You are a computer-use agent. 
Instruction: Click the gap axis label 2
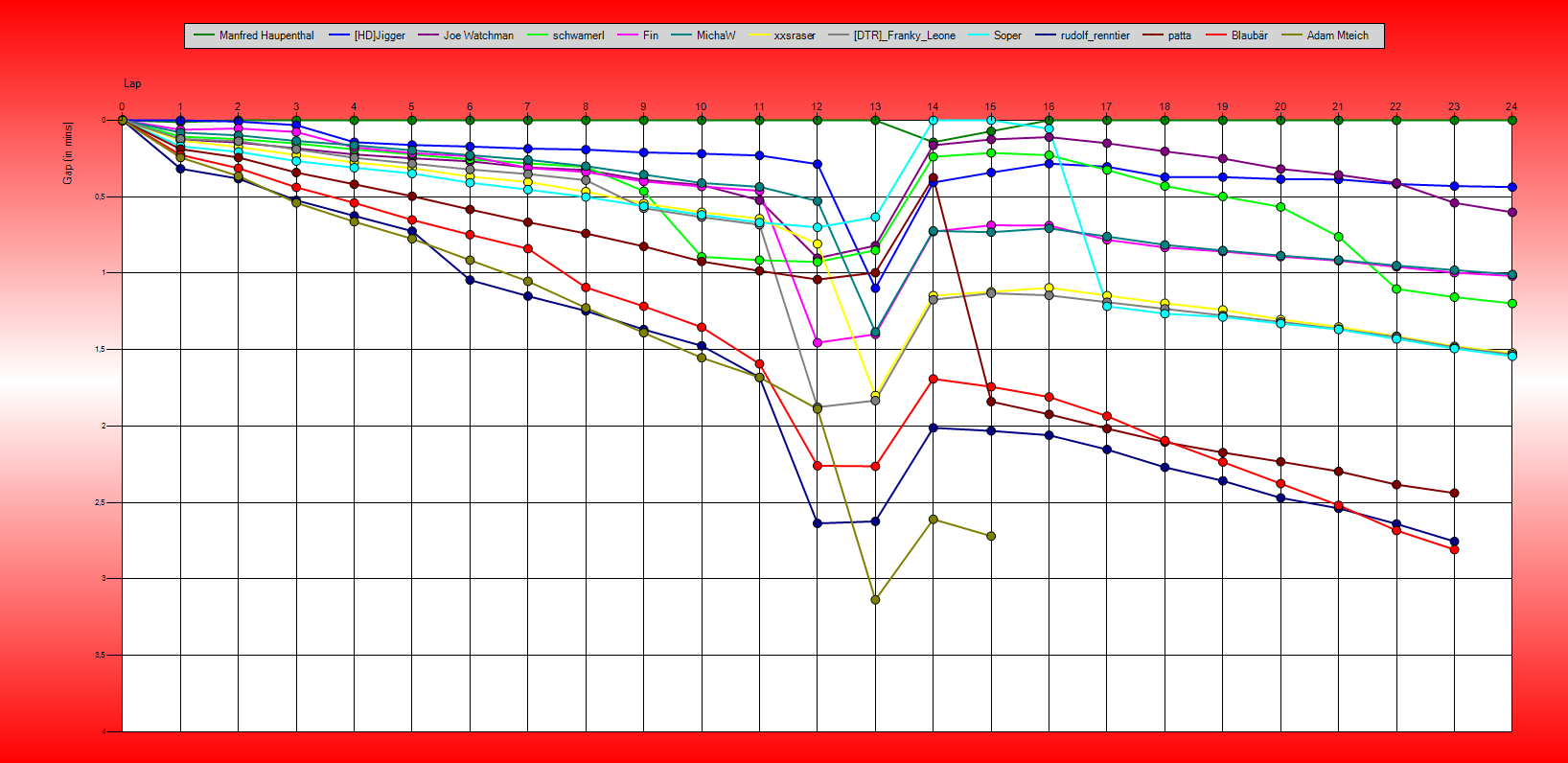pyautogui.click(x=104, y=426)
